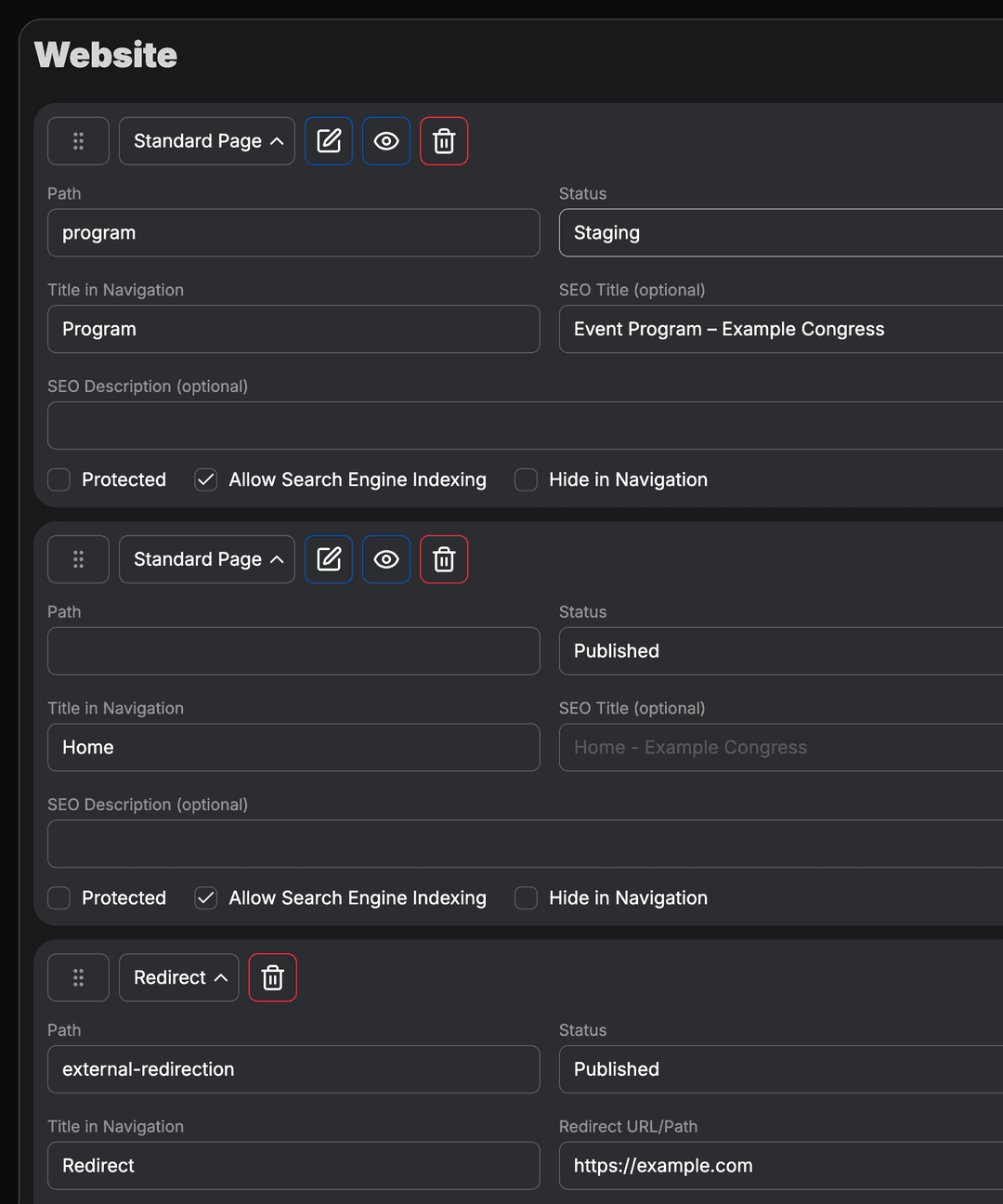Click SEO Title field Event Program – Example Congress
The image size is (1003, 1204).
pyautogui.click(x=781, y=329)
